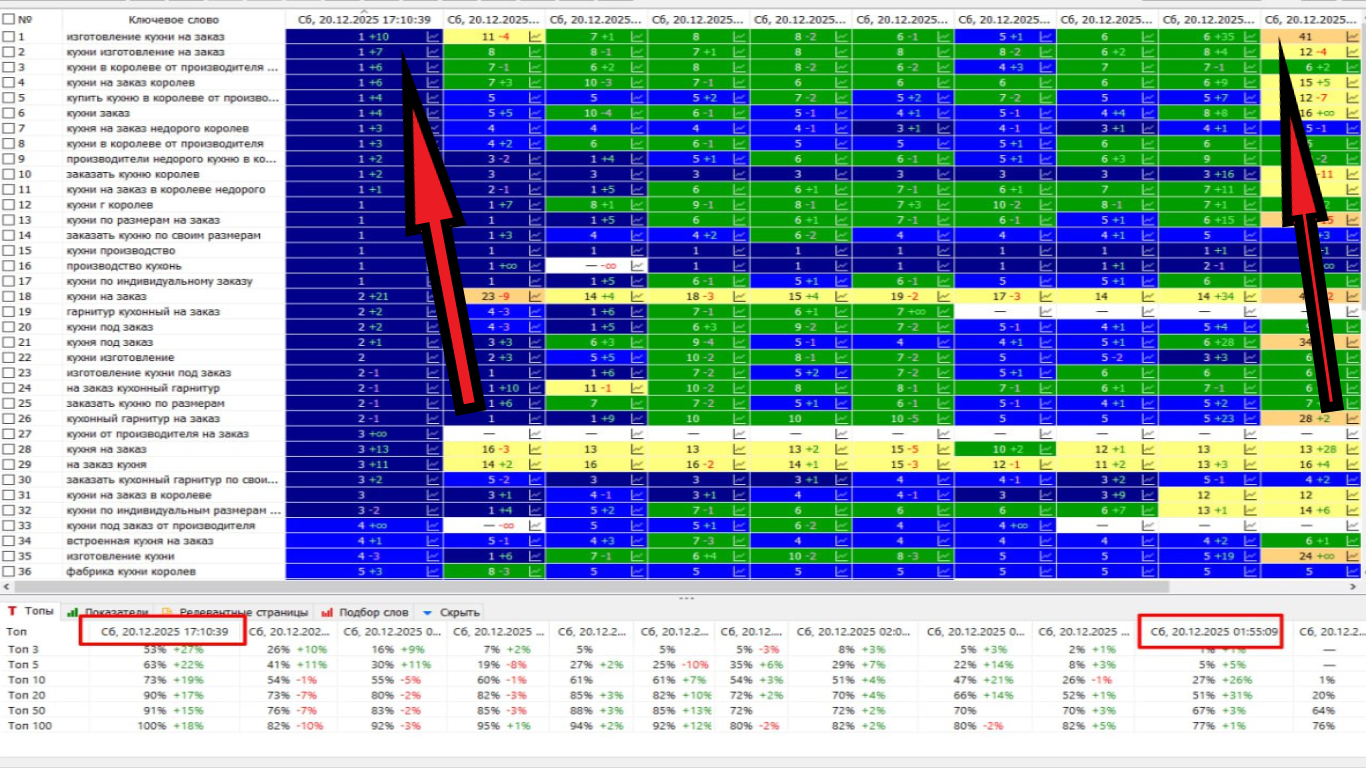This screenshot has width=1366, height=768.
Task: Toggle the select-all checkbox next to №
Action: coord(9,19)
